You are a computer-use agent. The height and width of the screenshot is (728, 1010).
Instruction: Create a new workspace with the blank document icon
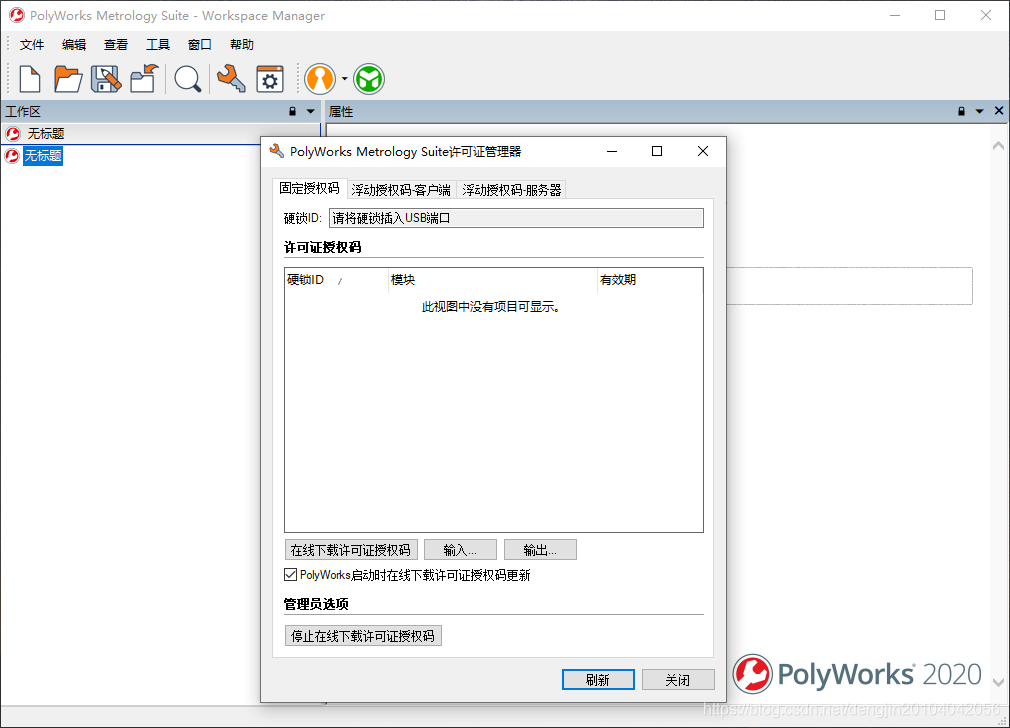pyautogui.click(x=28, y=78)
